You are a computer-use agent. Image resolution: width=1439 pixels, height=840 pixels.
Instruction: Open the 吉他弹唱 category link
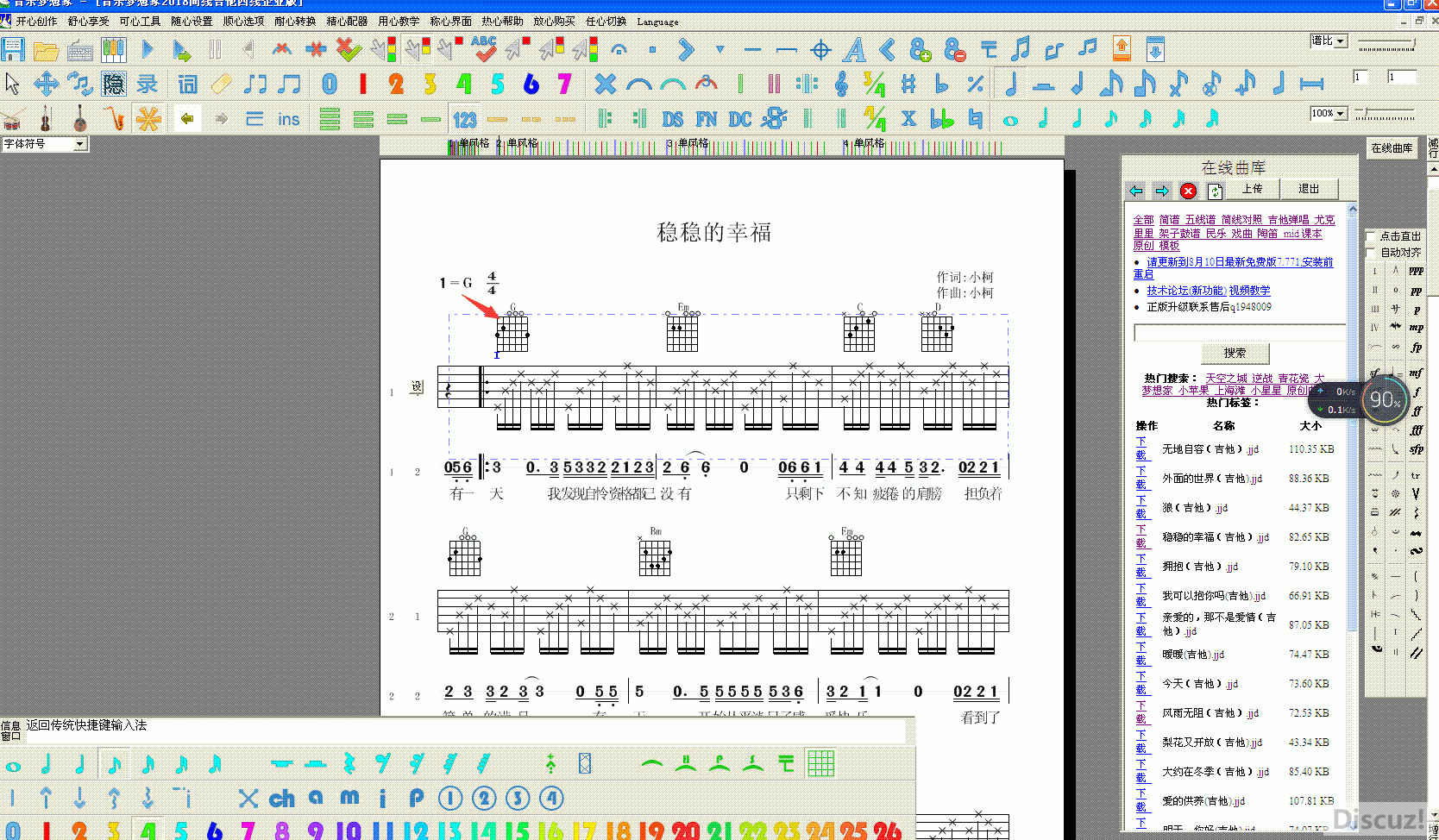1288,220
